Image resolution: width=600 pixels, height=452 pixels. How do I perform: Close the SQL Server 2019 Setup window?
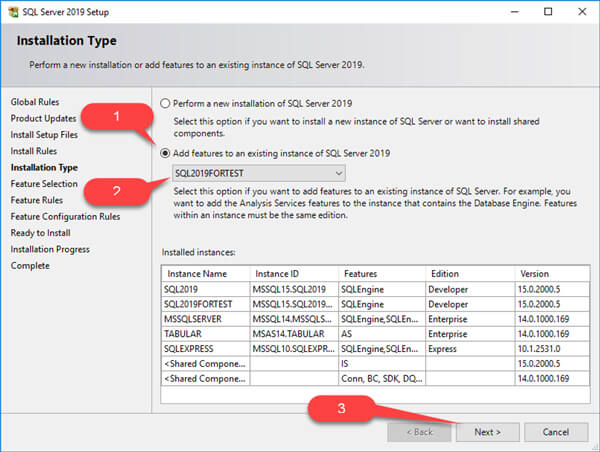point(582,12)
